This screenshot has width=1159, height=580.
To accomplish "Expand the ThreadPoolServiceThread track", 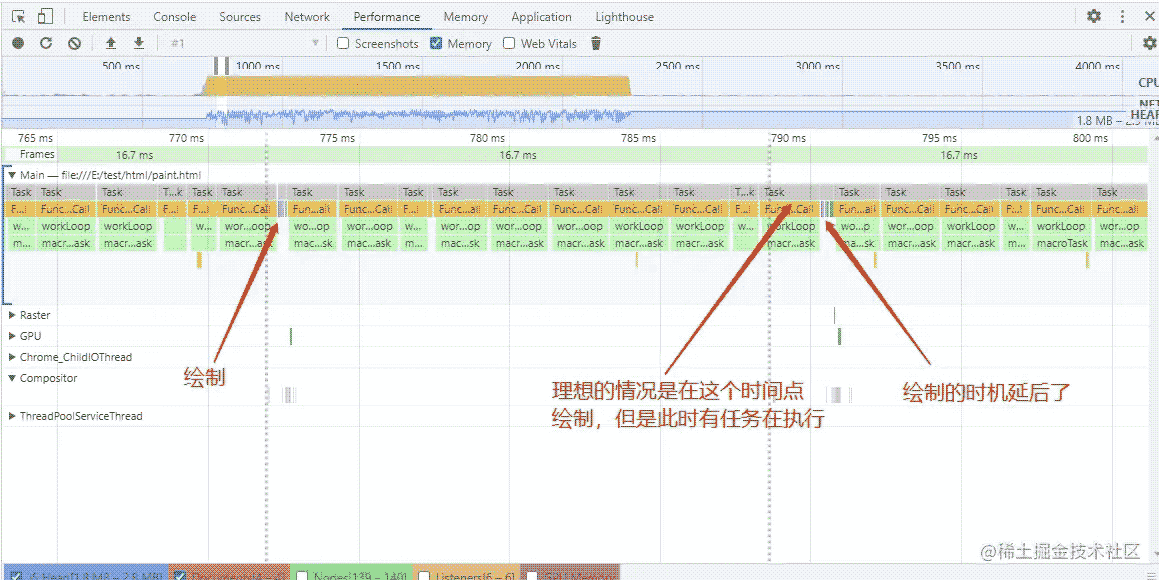I will click(x=12, y=416).
